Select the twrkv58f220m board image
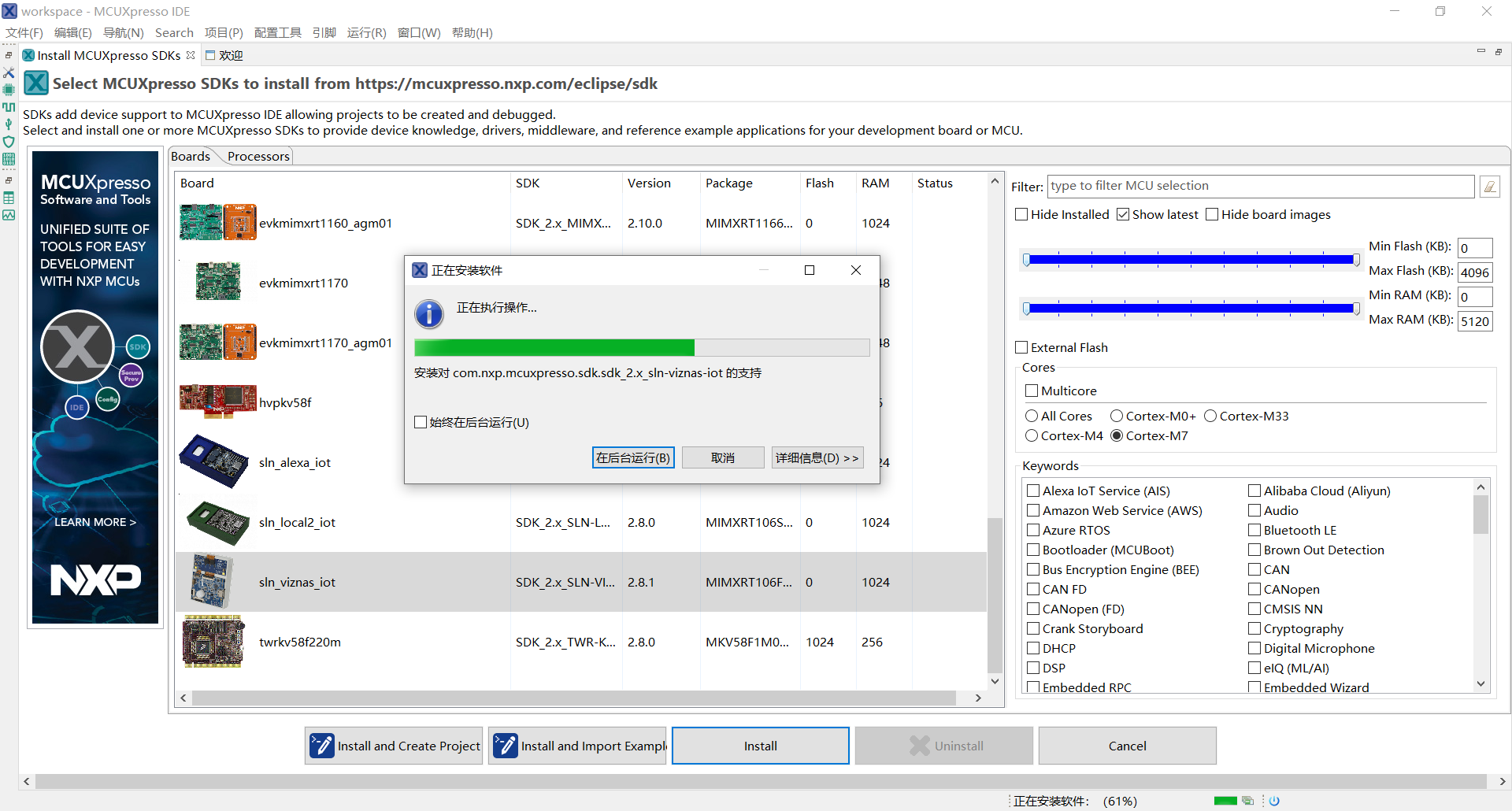 [213, 642]
